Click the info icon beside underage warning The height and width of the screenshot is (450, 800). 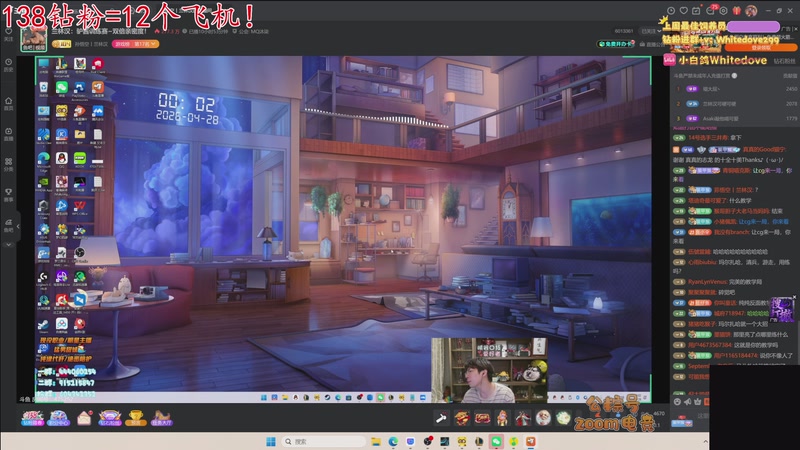tap(734, 76)
